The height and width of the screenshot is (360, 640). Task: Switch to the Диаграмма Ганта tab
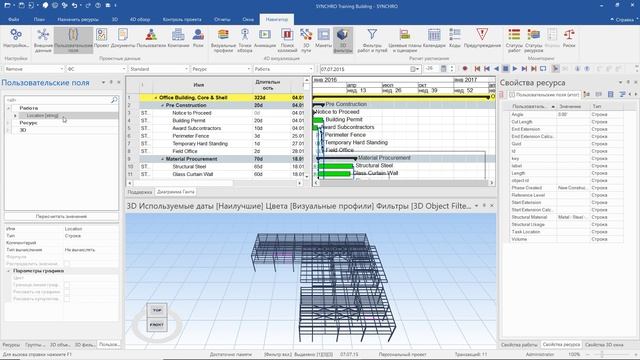176,191
